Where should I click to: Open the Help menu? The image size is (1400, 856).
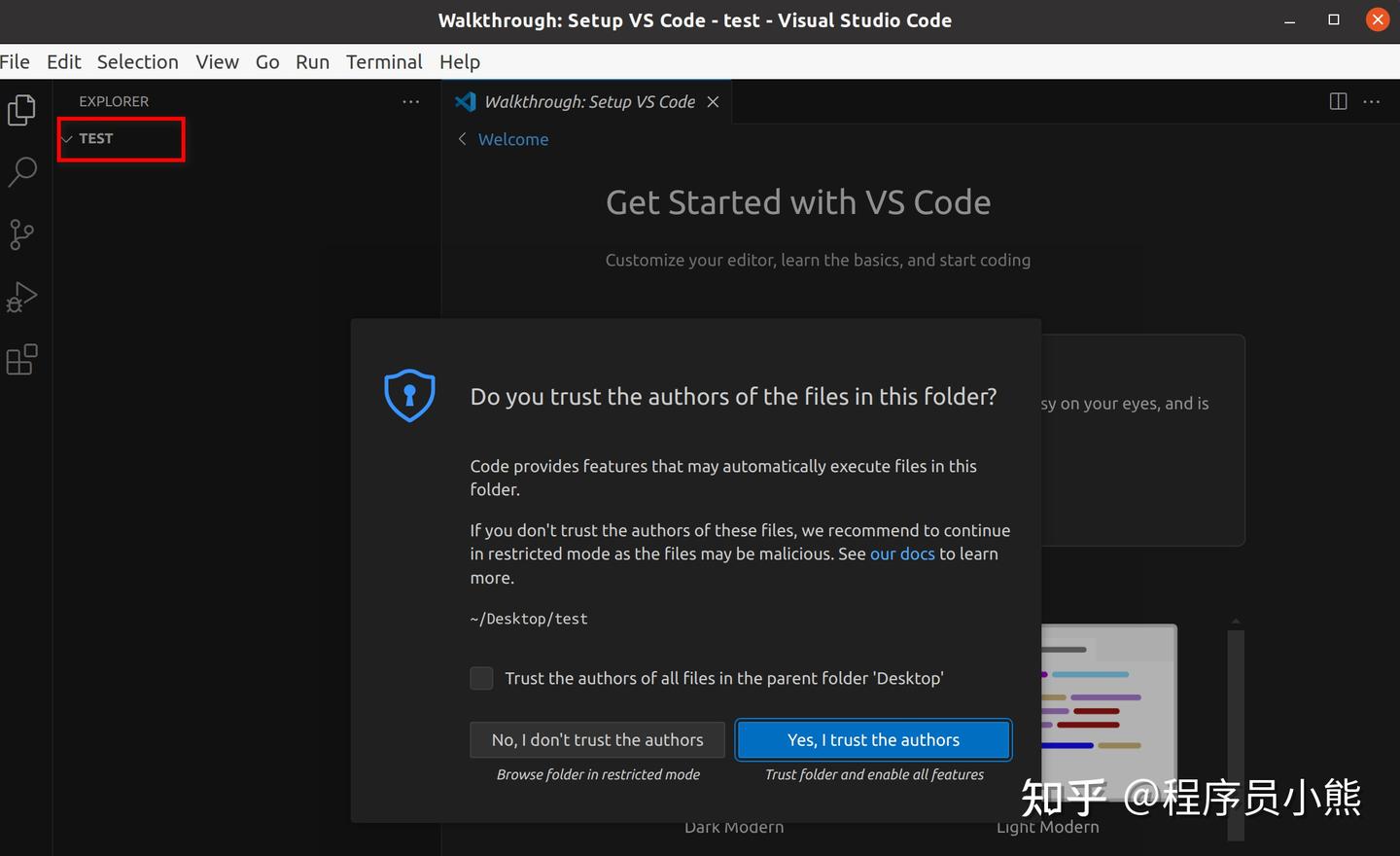(460, 62)
